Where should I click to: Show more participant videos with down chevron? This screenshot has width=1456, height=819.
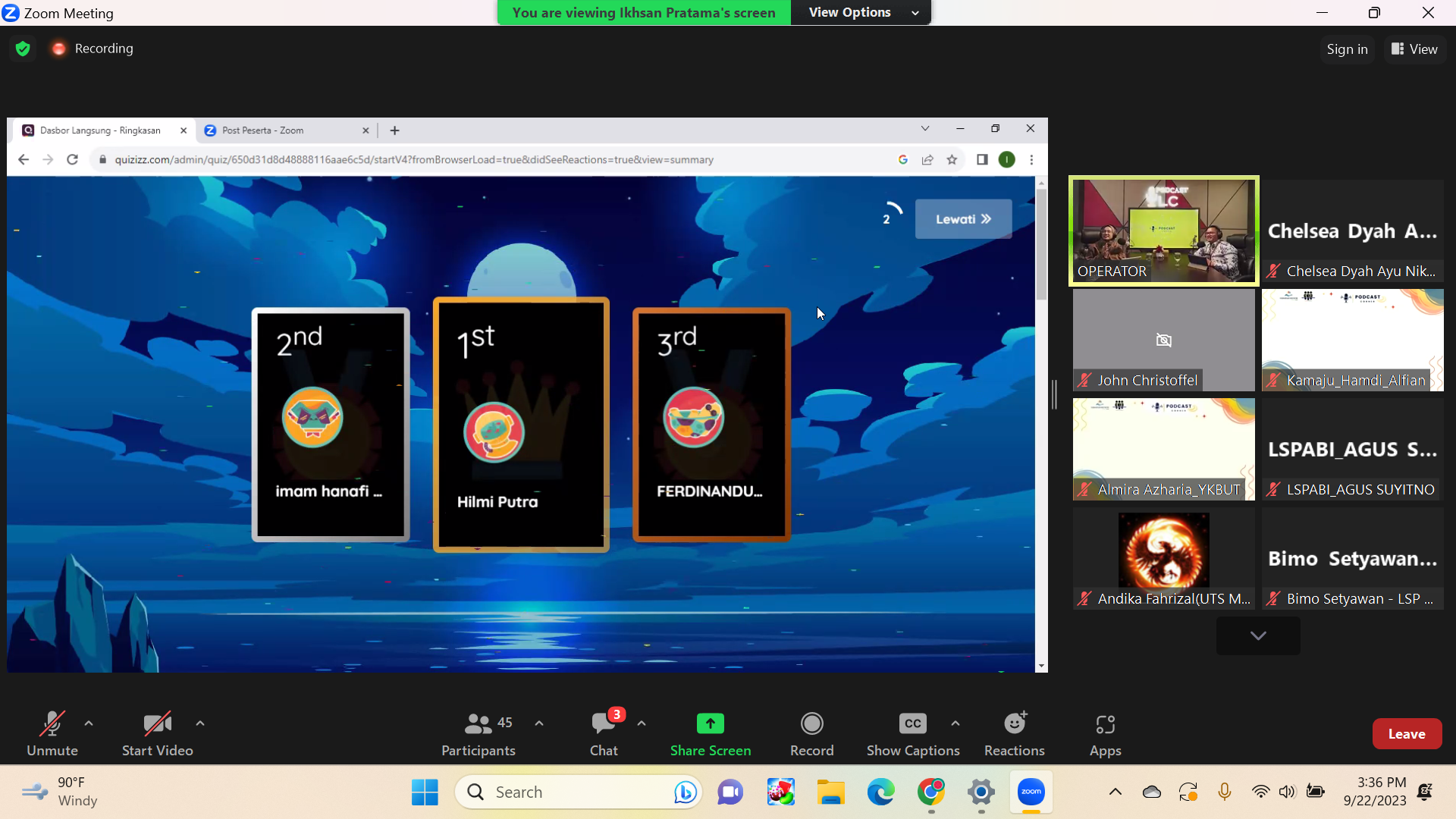(x=1258, y=635)
